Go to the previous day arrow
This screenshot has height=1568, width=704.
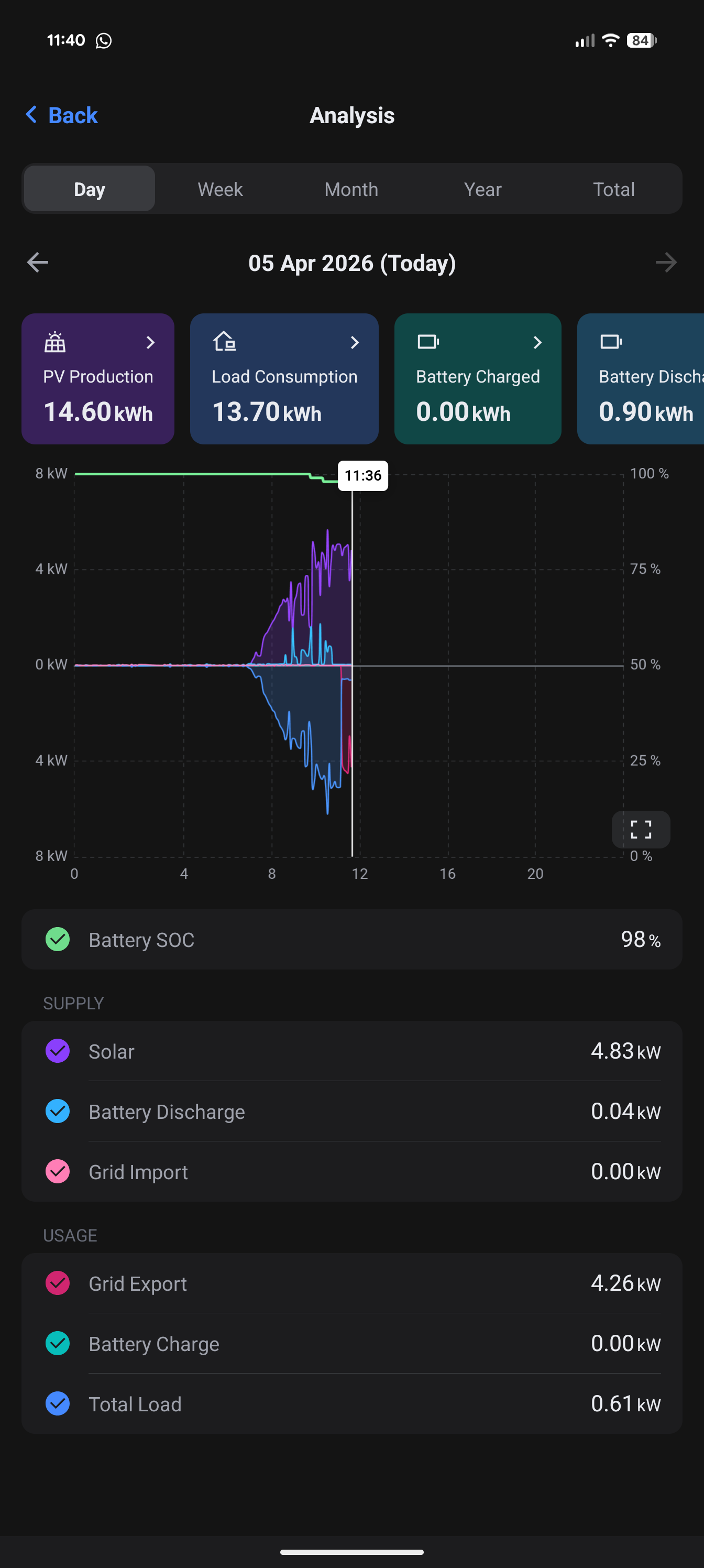38,263
